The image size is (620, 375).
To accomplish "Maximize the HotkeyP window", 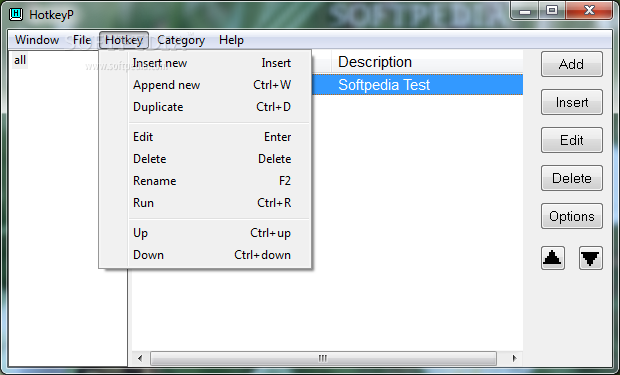I will [552, 10].
